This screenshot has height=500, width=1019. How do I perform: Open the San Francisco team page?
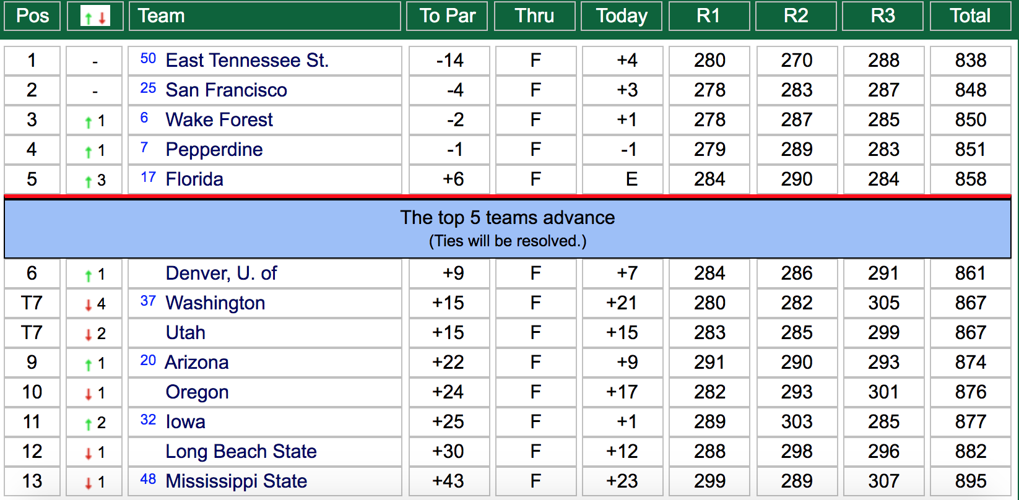point(226,91)
